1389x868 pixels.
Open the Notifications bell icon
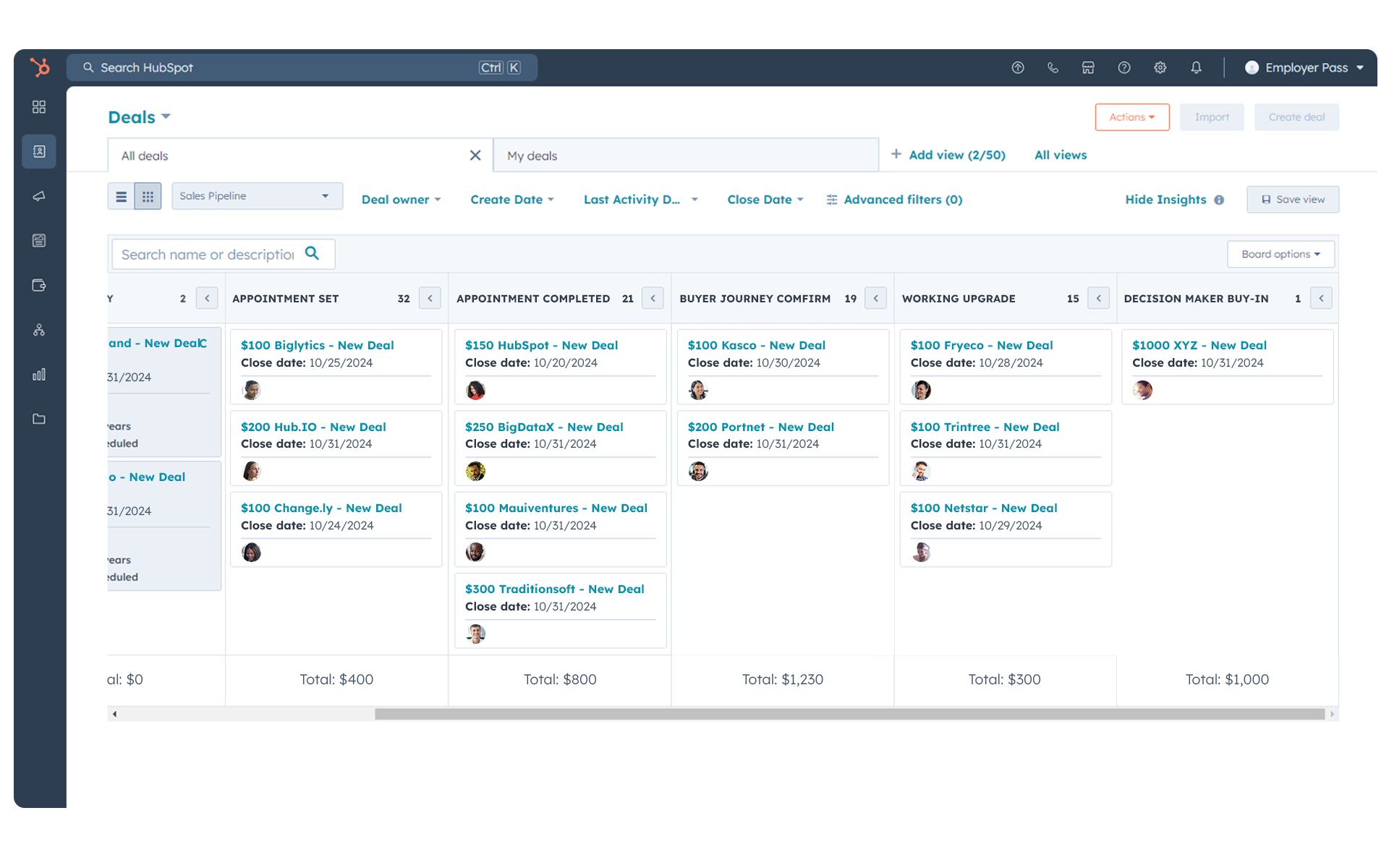click(1196, 67)
